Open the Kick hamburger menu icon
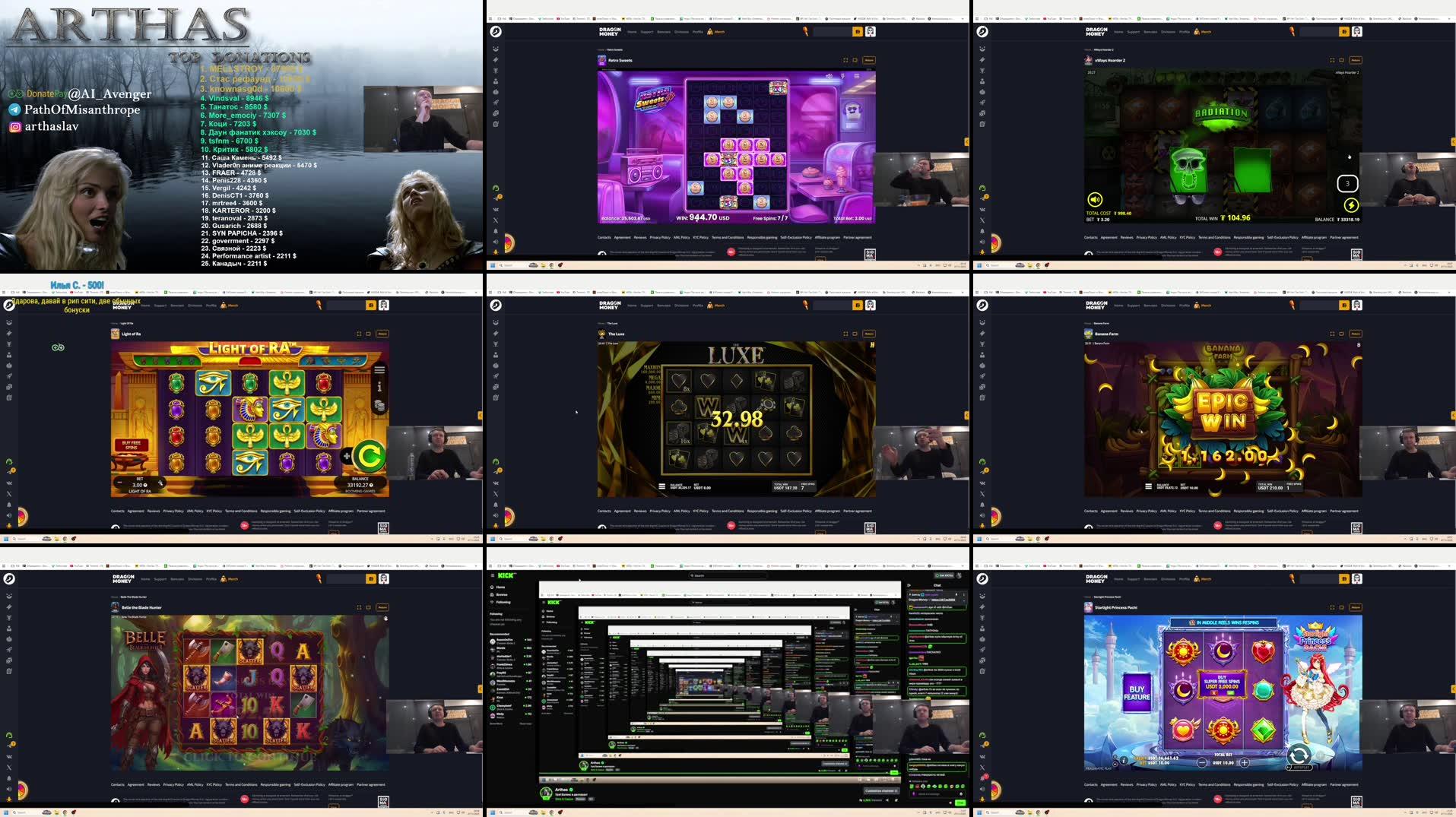The height and width of the screenshot is (817, 1456). click(x=492, y=575)
